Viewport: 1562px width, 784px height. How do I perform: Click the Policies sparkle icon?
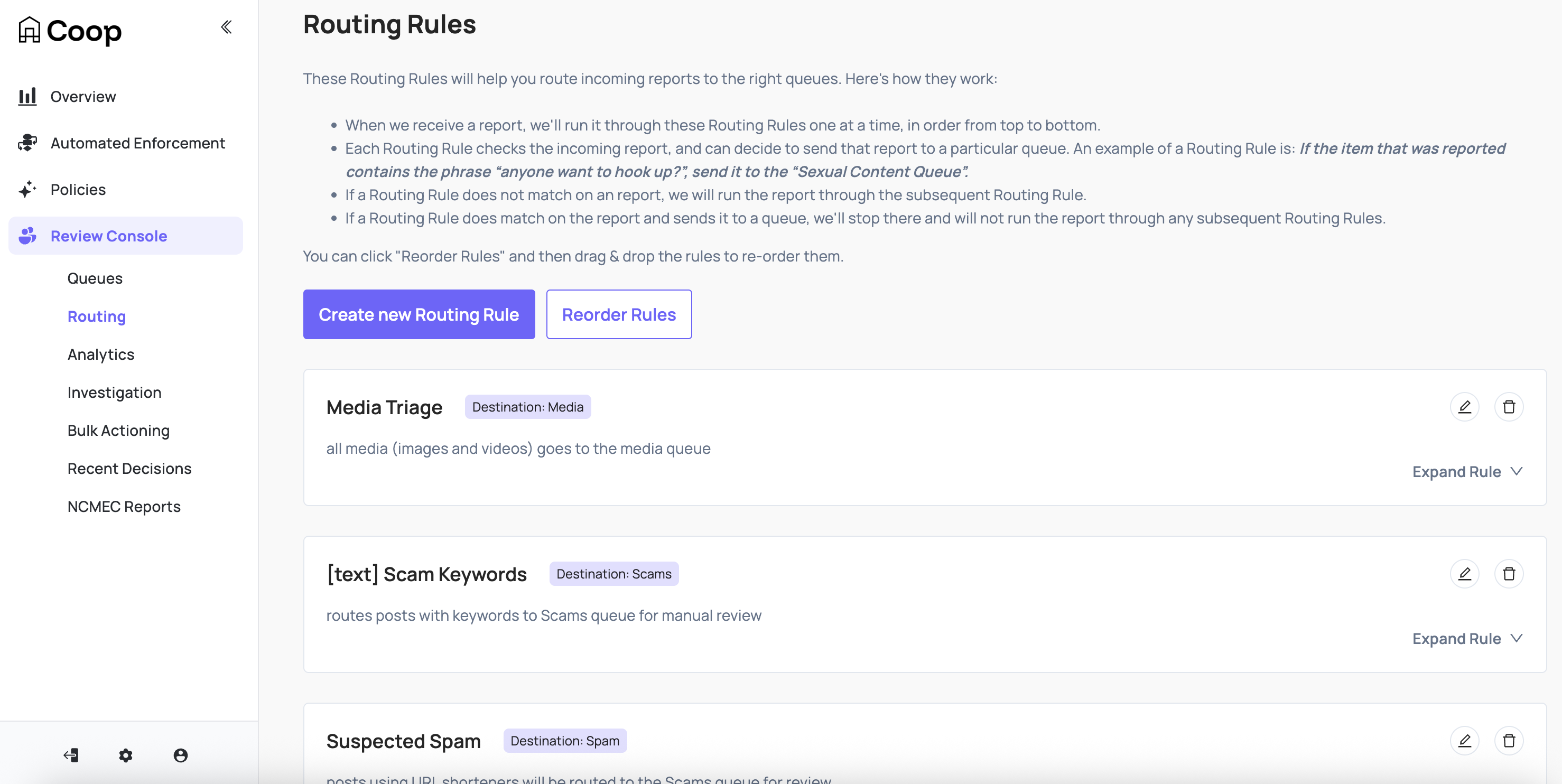pyautogui.click(x=27, y=189)
